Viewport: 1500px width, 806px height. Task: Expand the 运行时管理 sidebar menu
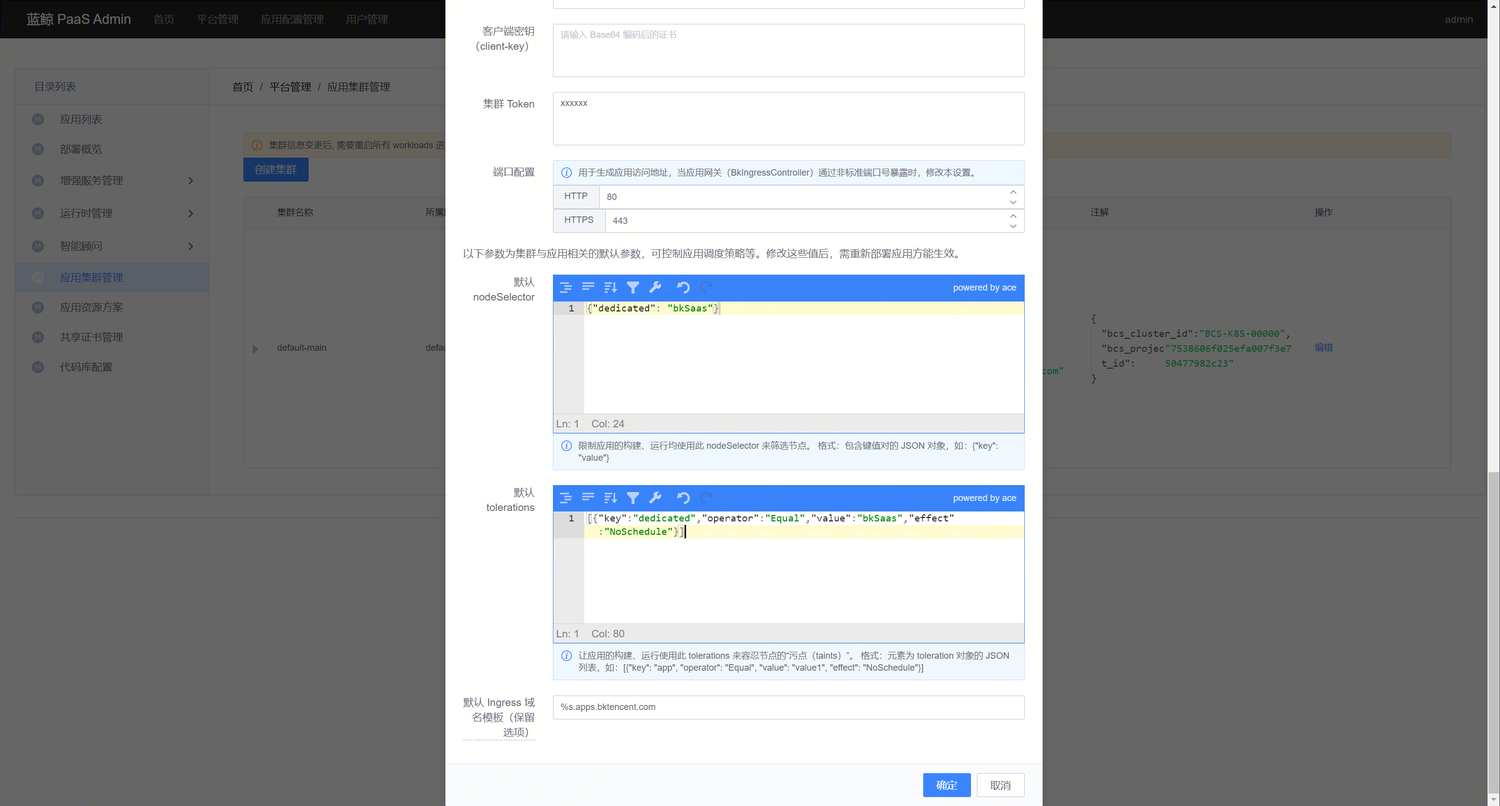coord(190,214)
